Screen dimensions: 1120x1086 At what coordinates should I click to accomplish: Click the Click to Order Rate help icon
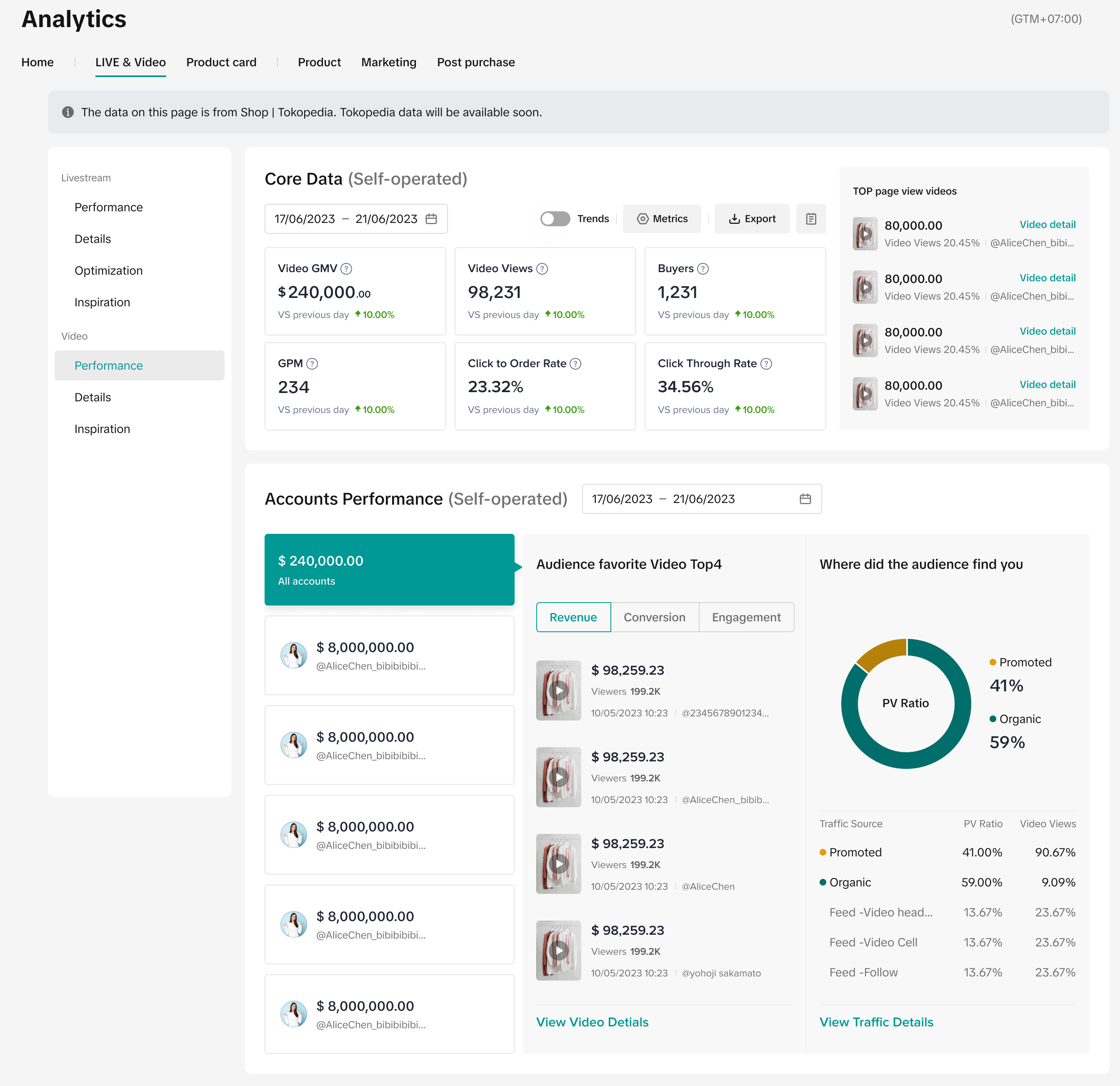pos(576,363)
